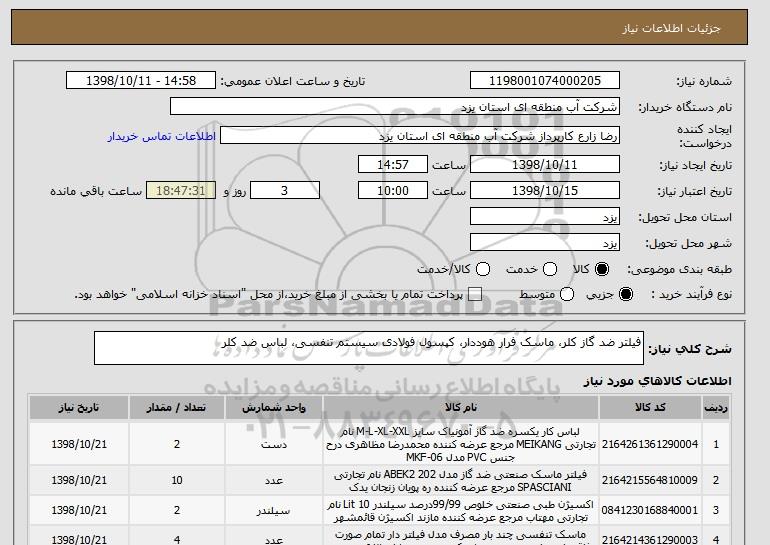Image resolution: width=770 pixels, height=545 pixels.
Task: Select the خدمت radio button
Action: click(x=550, y=269)
